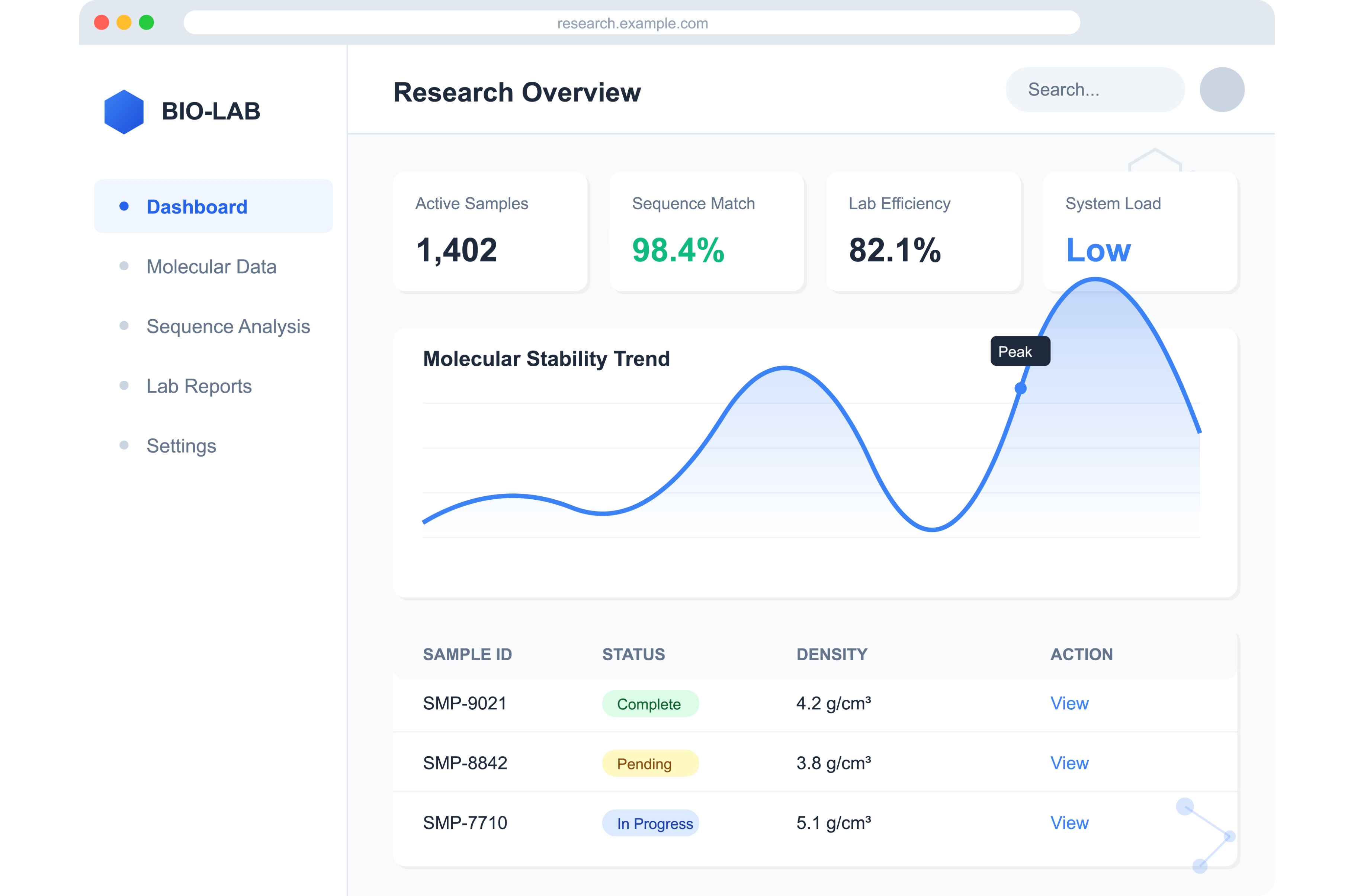View sample SMP-8842

[1068, 763]
